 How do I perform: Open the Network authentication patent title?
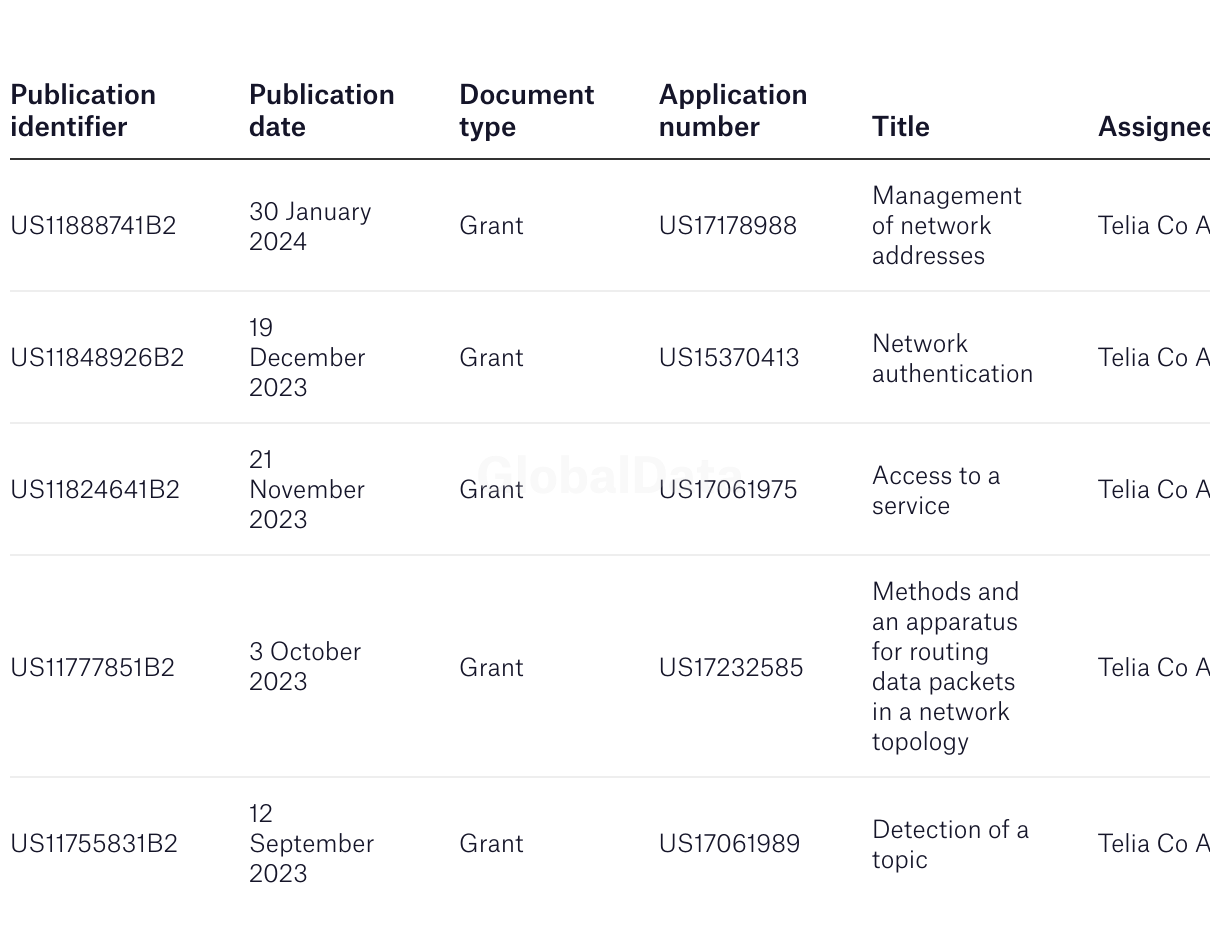951,358
